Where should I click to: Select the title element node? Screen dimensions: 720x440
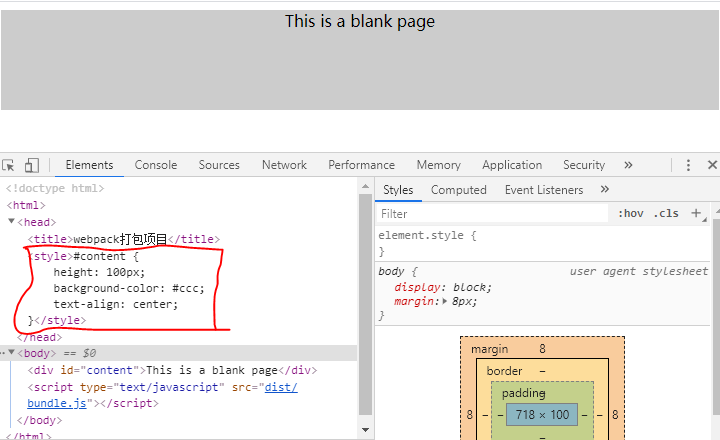point(124,239)
